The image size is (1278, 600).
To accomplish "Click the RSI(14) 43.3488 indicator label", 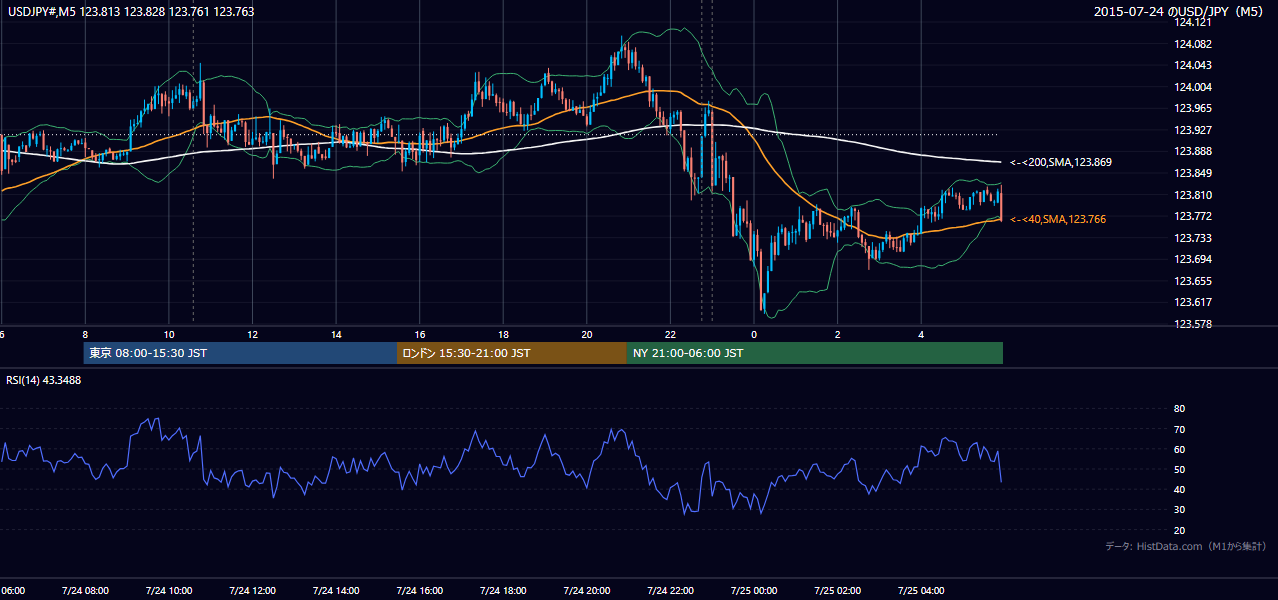I will [x=44, y=380].
